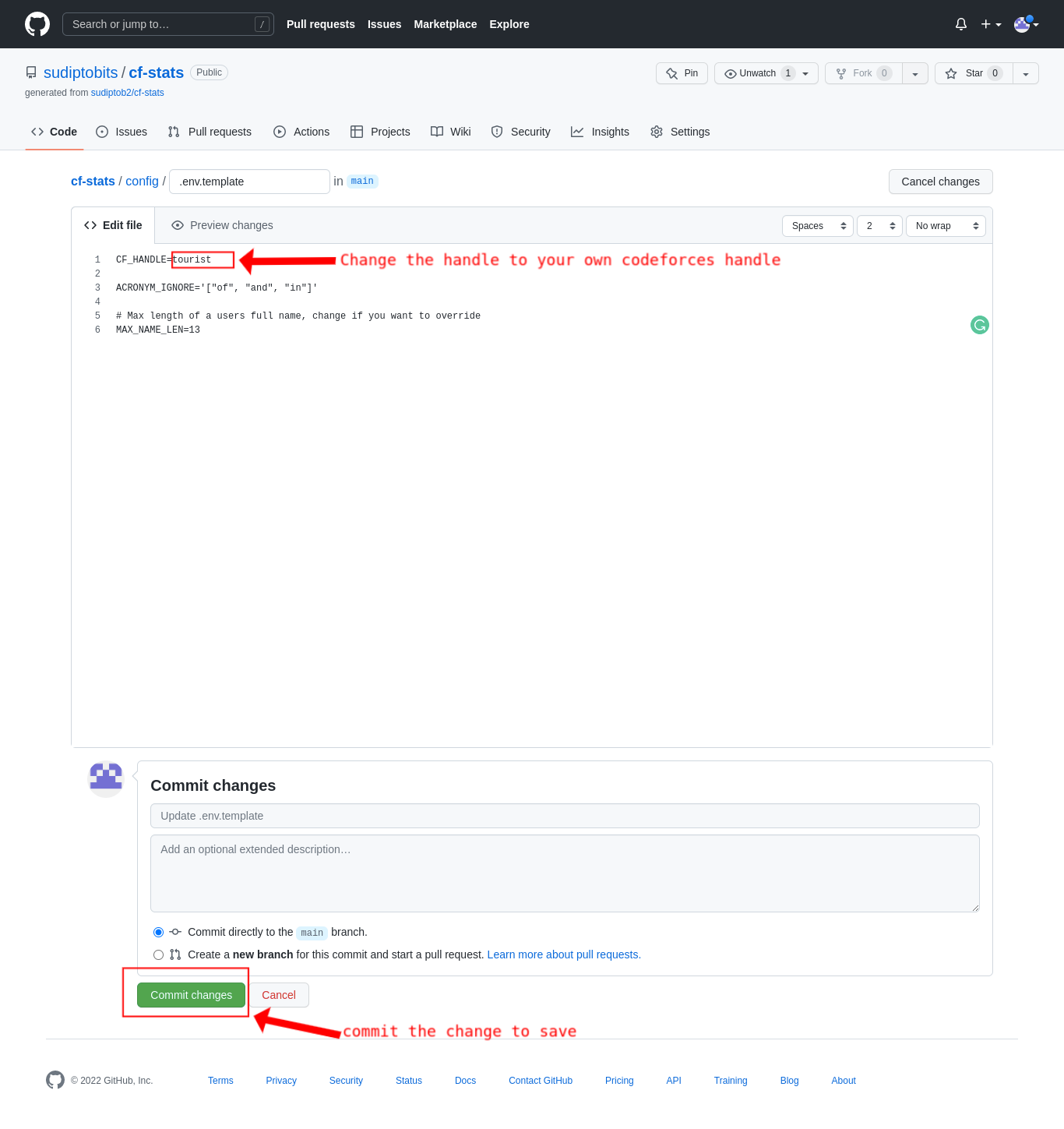Click the search or jump to field
1064x1129 pixels.
coord(167,24)
